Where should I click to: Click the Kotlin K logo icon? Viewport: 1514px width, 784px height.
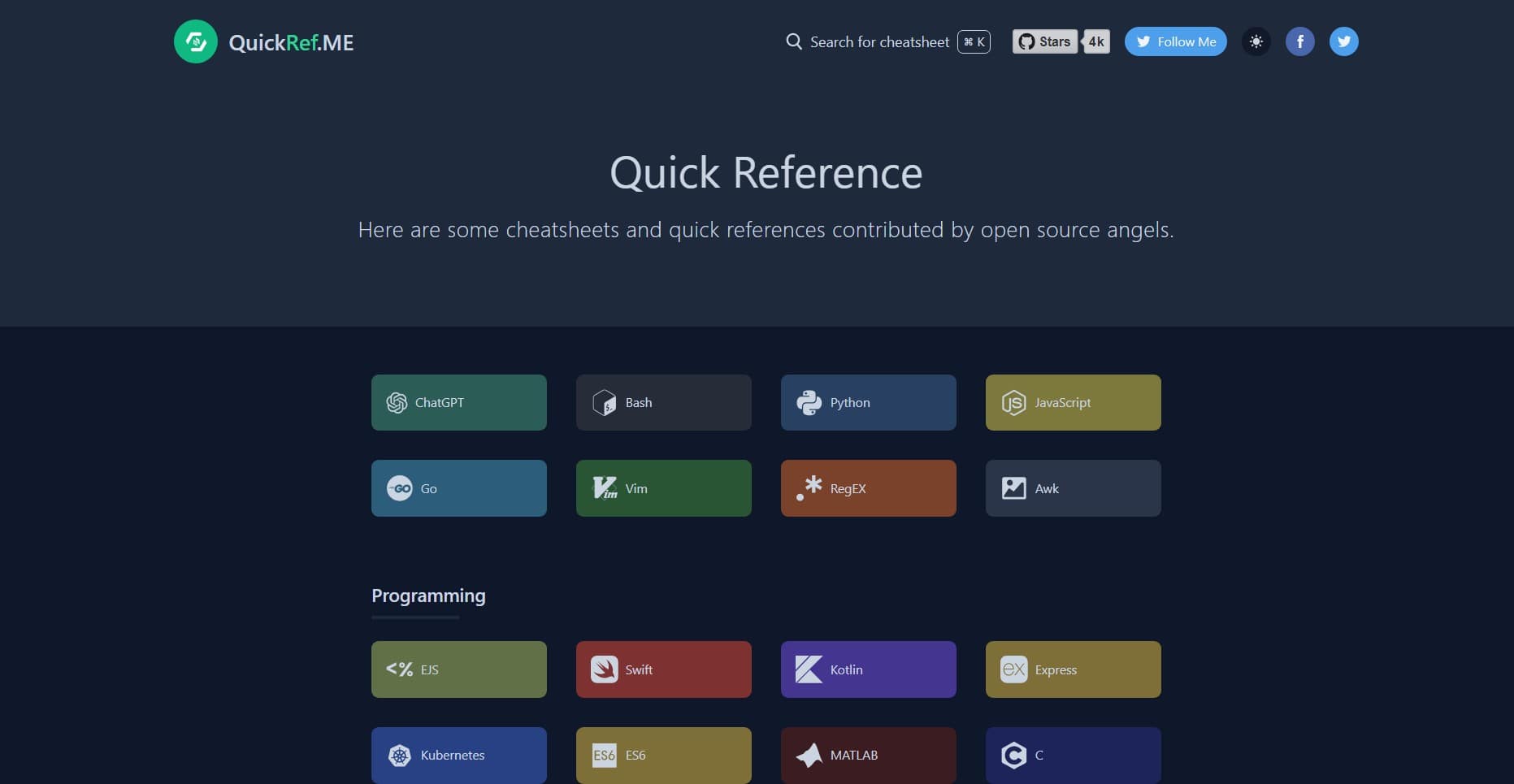tap(809, 669)
